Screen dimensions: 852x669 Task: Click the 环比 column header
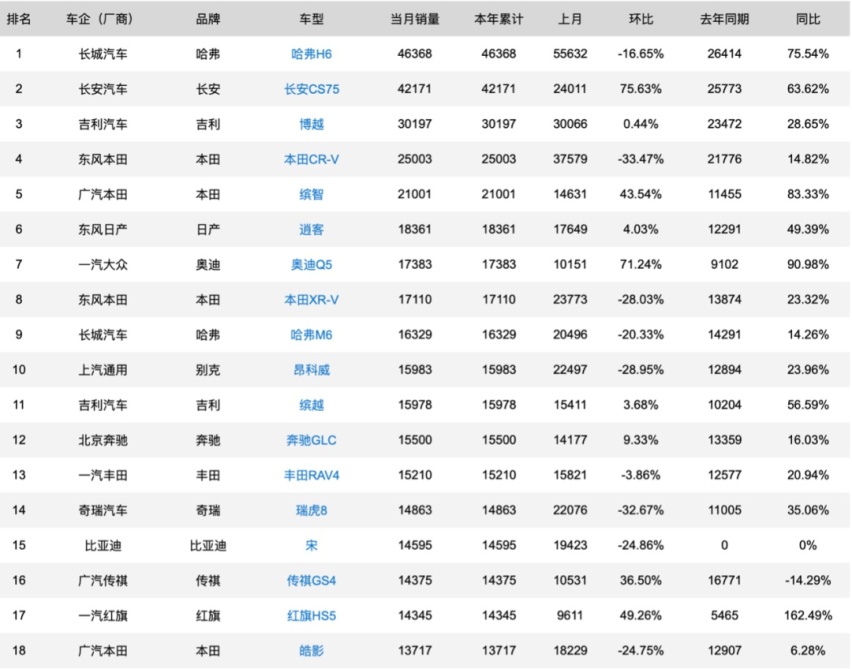coord(641,19)
